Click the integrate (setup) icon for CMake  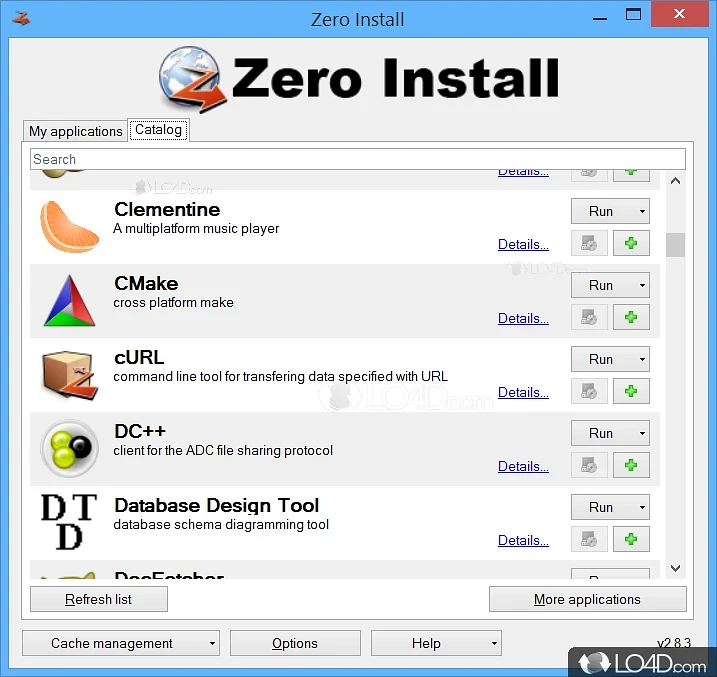click(x=589, y=317)
